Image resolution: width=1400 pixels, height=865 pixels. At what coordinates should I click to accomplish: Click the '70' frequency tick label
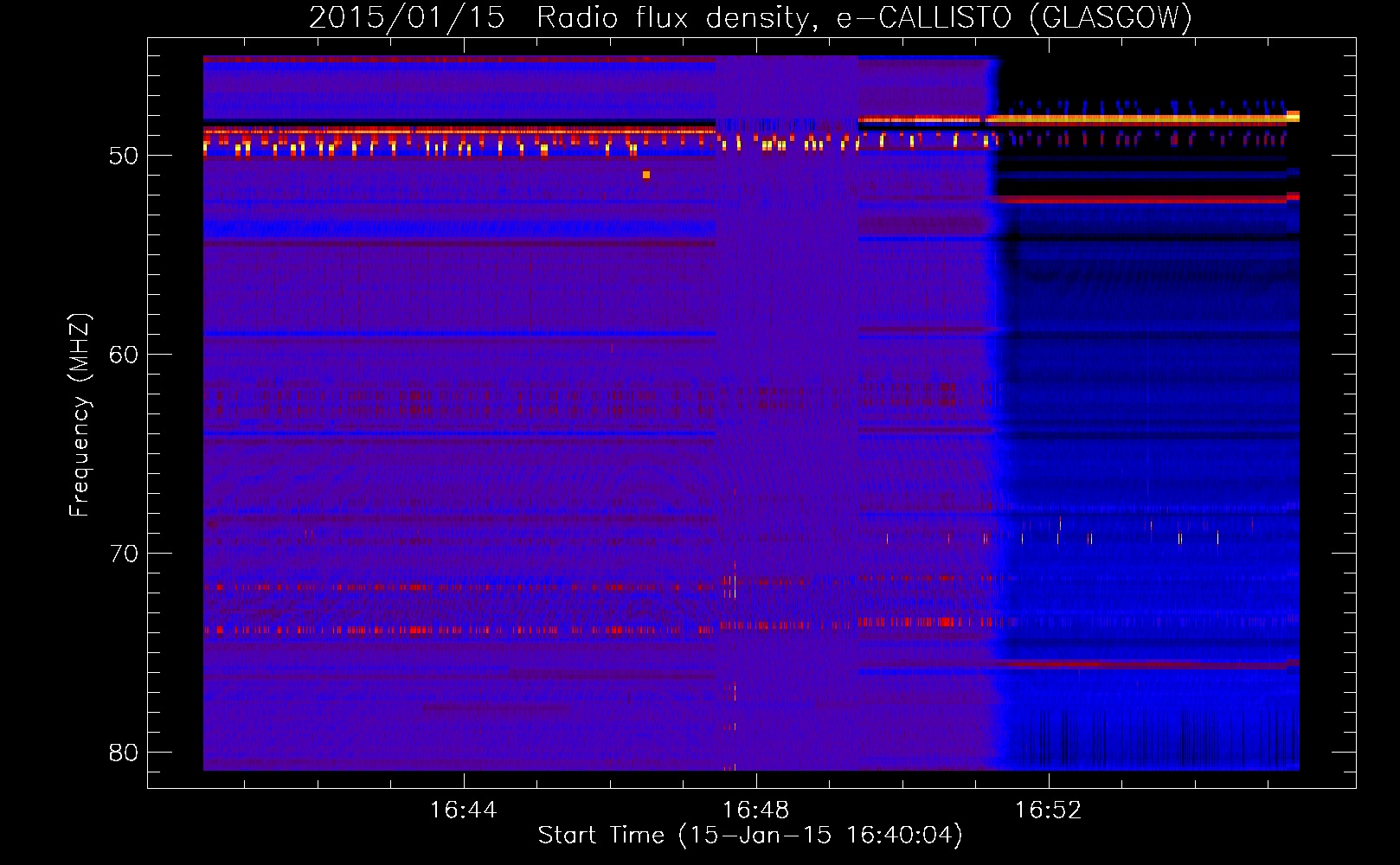pos(124,554)
